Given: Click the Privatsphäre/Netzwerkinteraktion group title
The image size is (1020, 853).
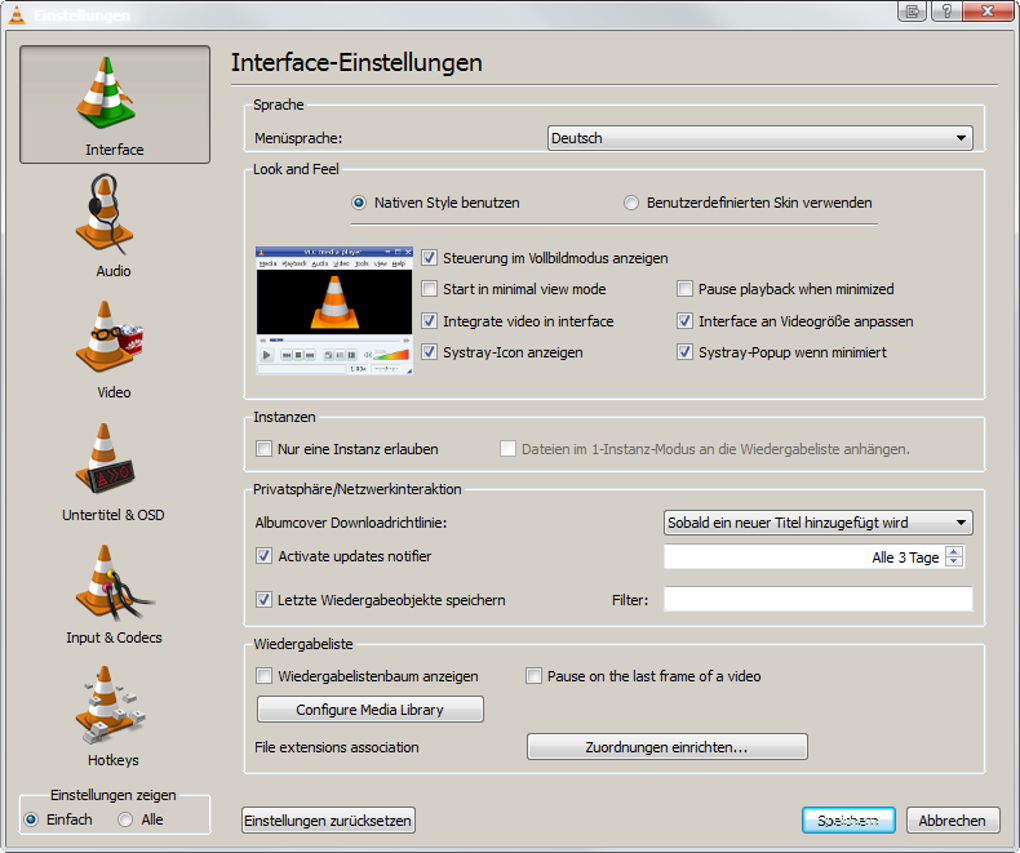Looking at the screenshot, I should tap(357, 489).
